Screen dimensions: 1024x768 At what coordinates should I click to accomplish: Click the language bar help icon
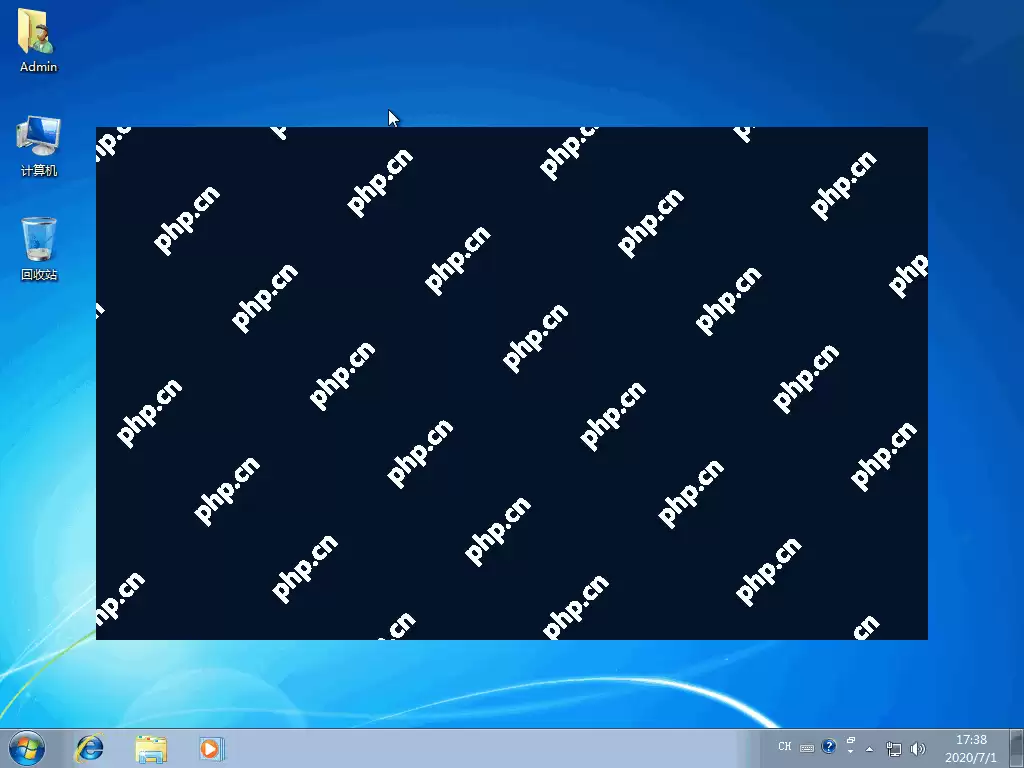[x=828, y=747]
